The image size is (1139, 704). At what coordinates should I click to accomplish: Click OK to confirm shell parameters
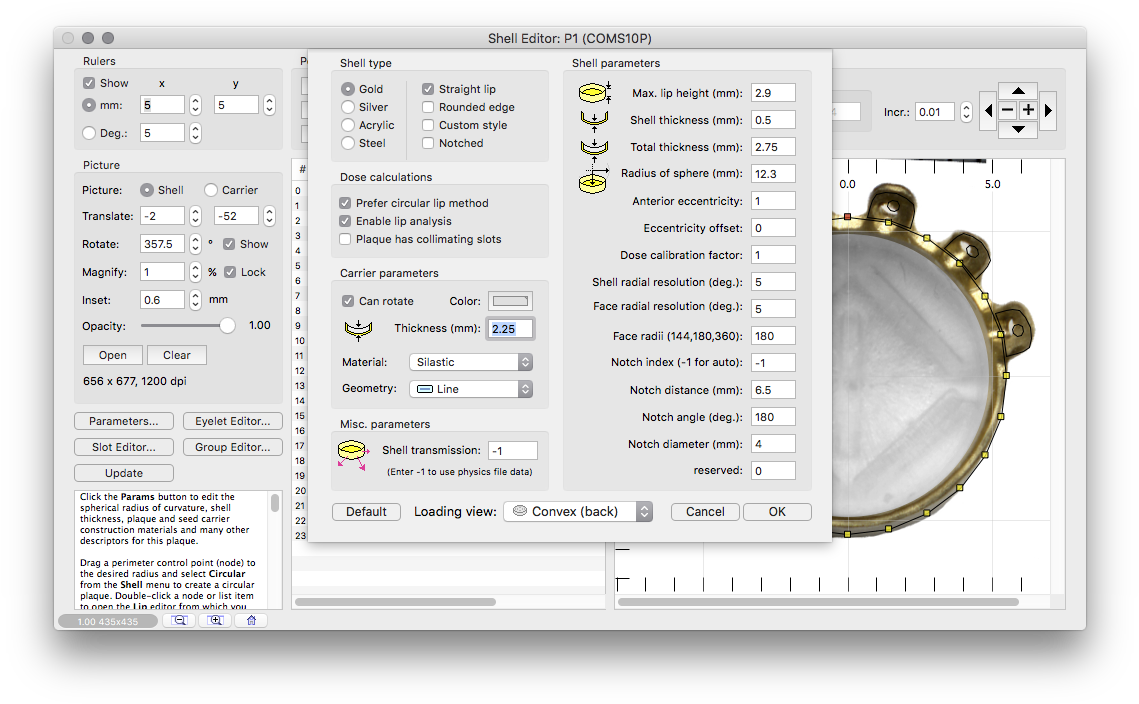point(777,511)
